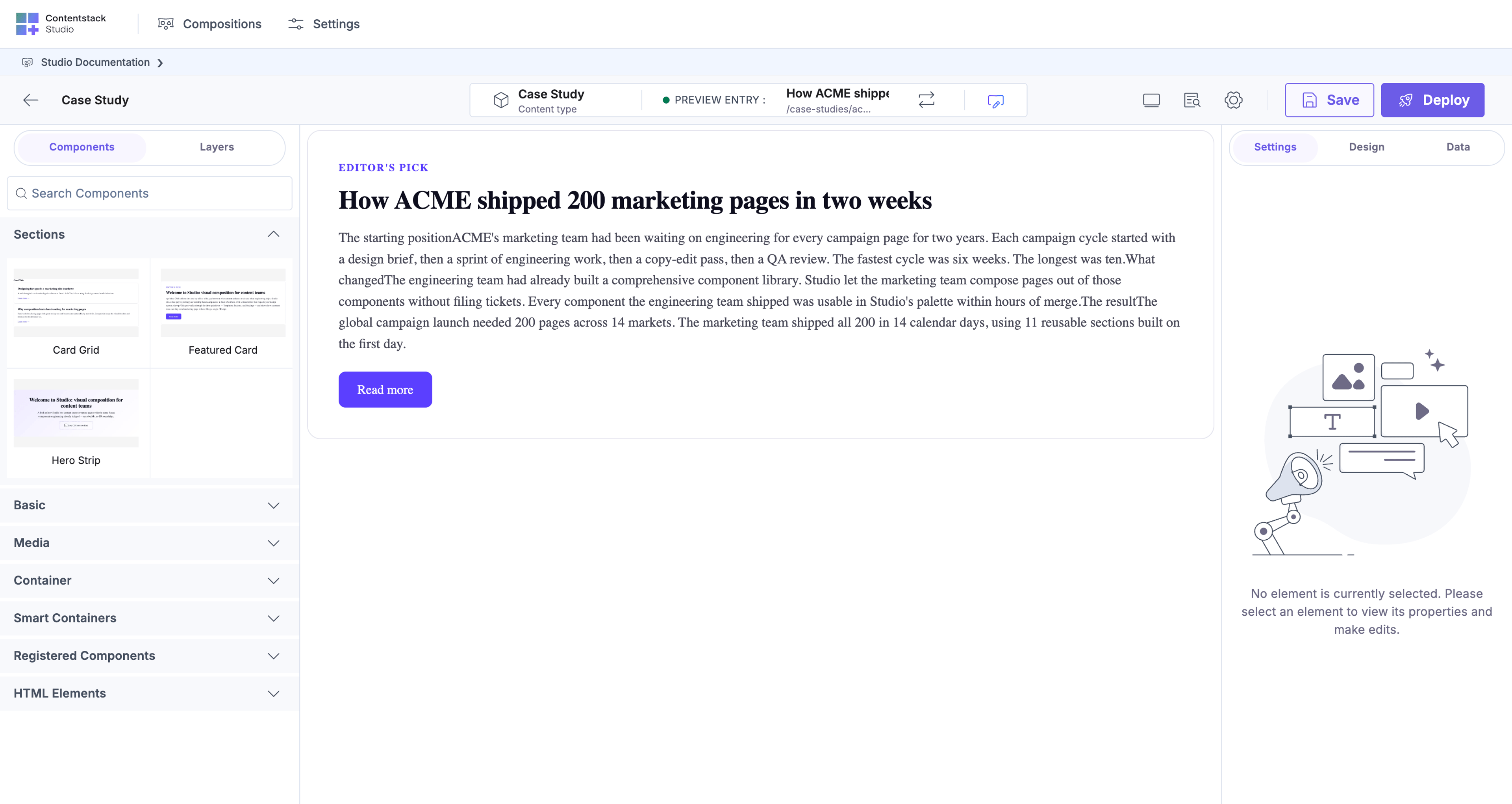This screenshot has height=804, width=1512.
Task: Toggle the desktop viewport icon
Action: 1151,100
